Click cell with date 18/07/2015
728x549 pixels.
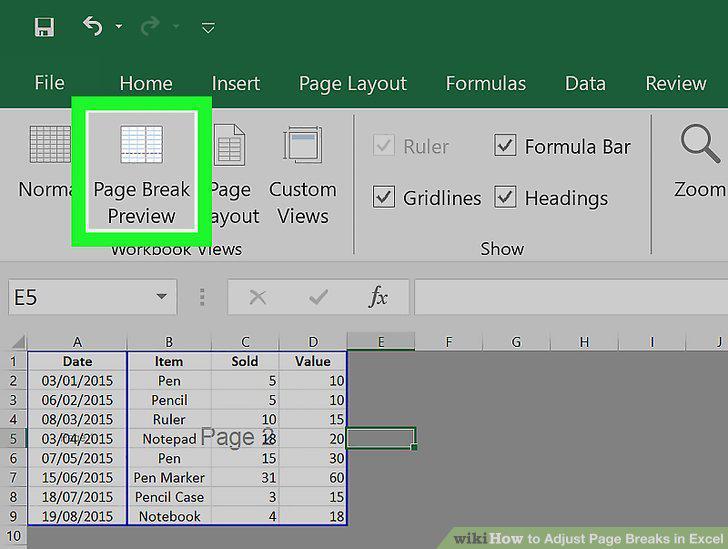click(x=77, y=497)
